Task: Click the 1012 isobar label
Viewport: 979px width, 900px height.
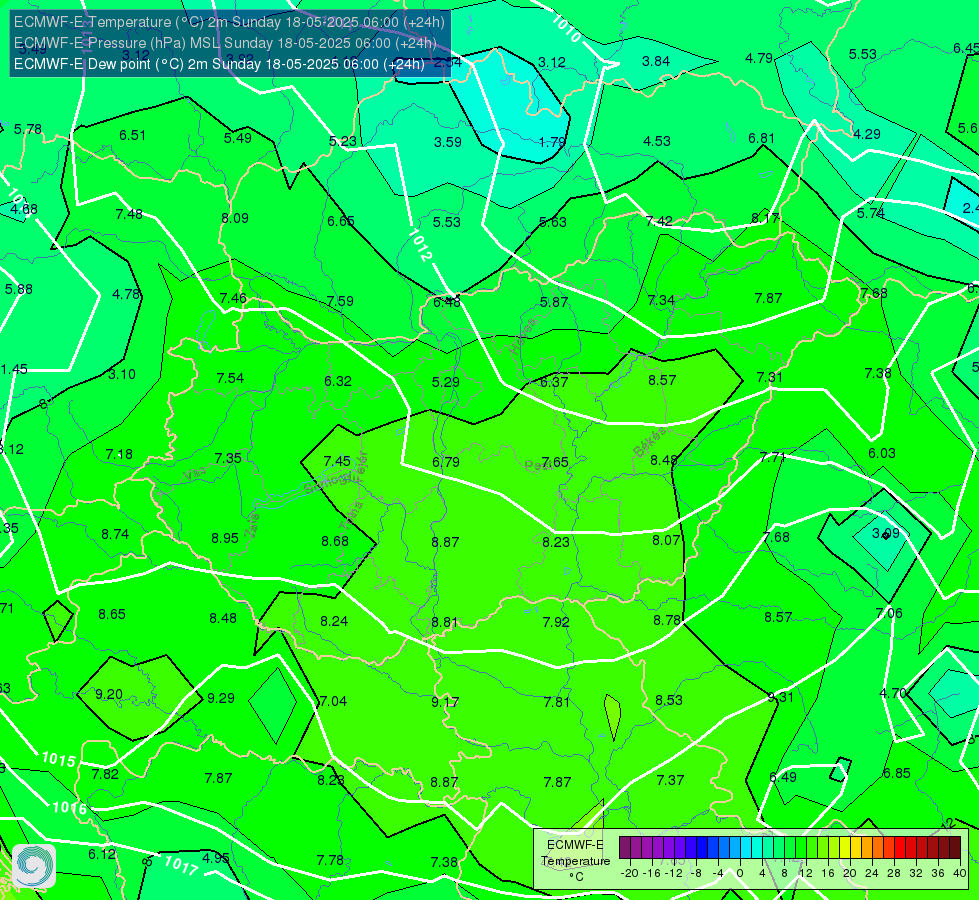Action: coord(420,245)
